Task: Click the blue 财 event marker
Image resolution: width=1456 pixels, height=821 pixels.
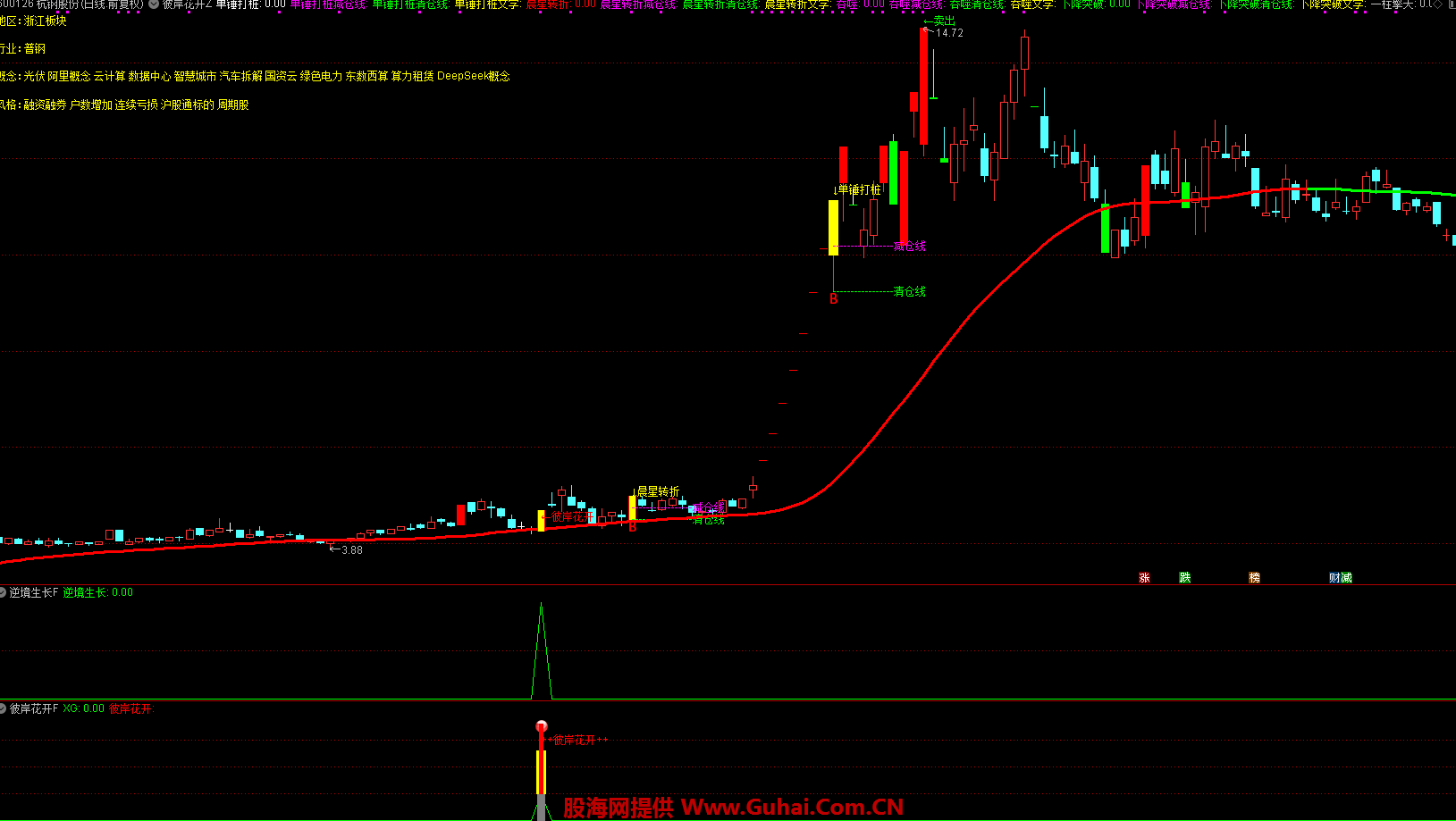Action: pos(1334,578)
